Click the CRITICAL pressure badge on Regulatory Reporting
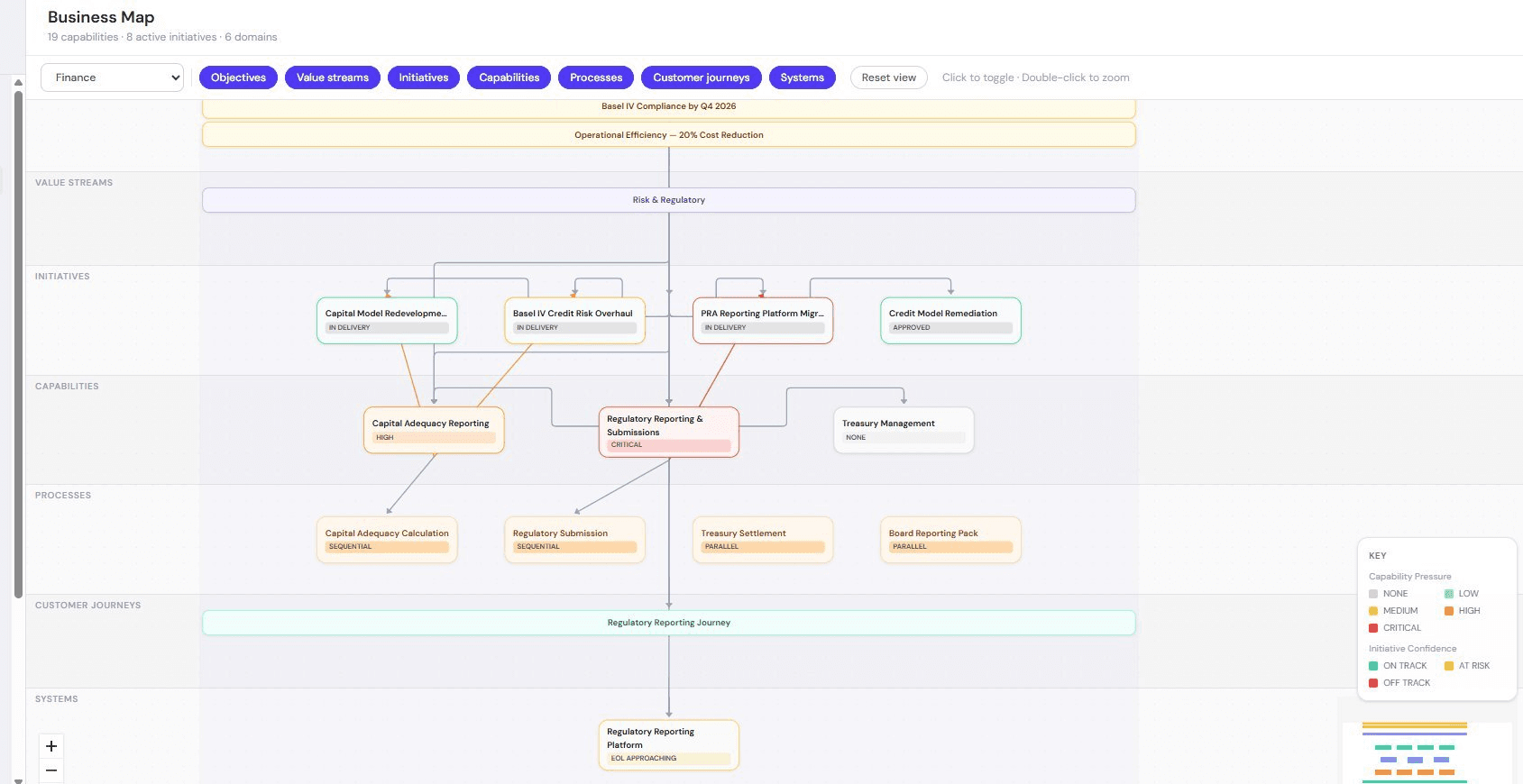 click(x=669, y=445)
